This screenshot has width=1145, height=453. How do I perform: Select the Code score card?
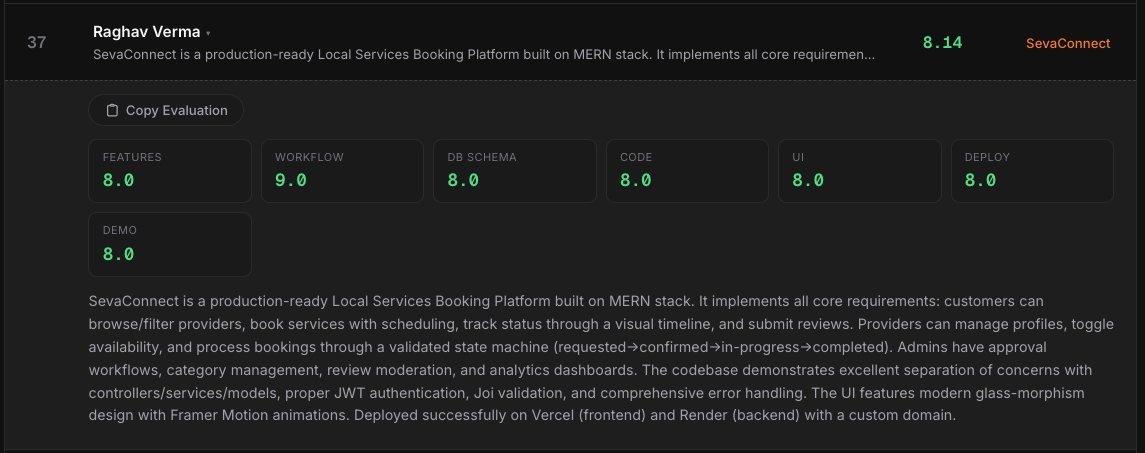click(687, 171)
